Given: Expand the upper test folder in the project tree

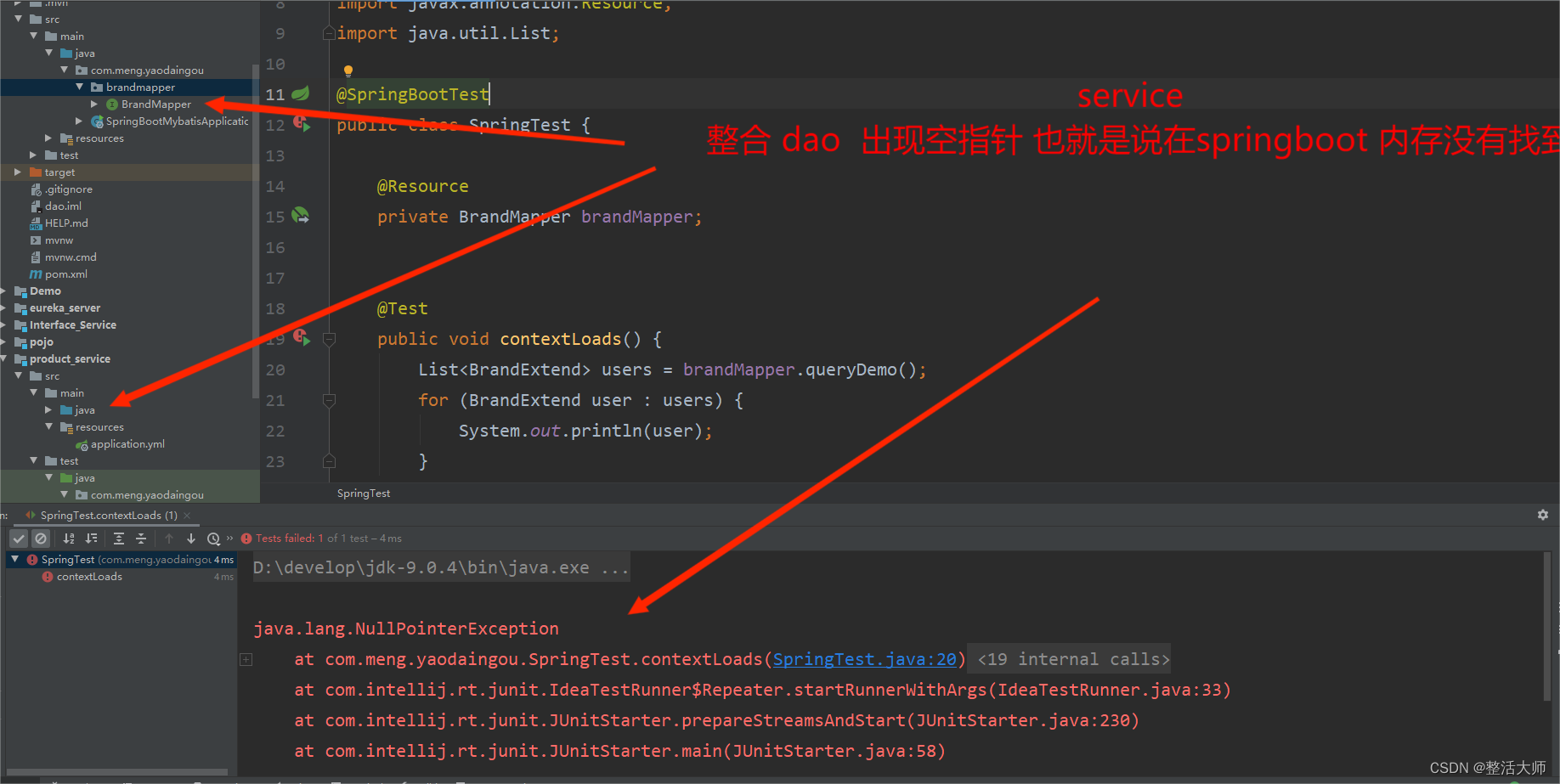Looking at the screenshot, I should 33,155.
